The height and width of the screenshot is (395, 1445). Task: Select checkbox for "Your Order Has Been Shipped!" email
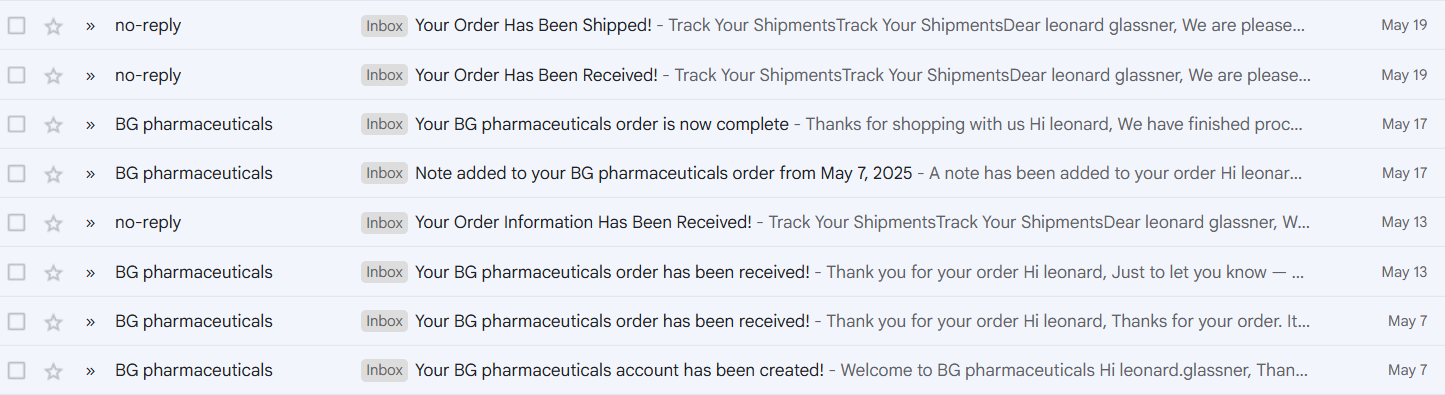tap(16, 26)
